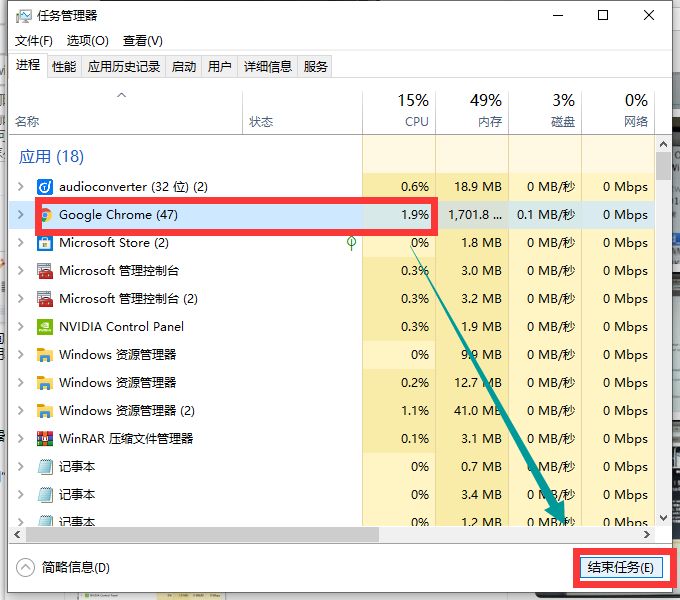The image size is (680, 600).
Task: Switch to the 详细信息 tab
Action: tap(267, 66)
